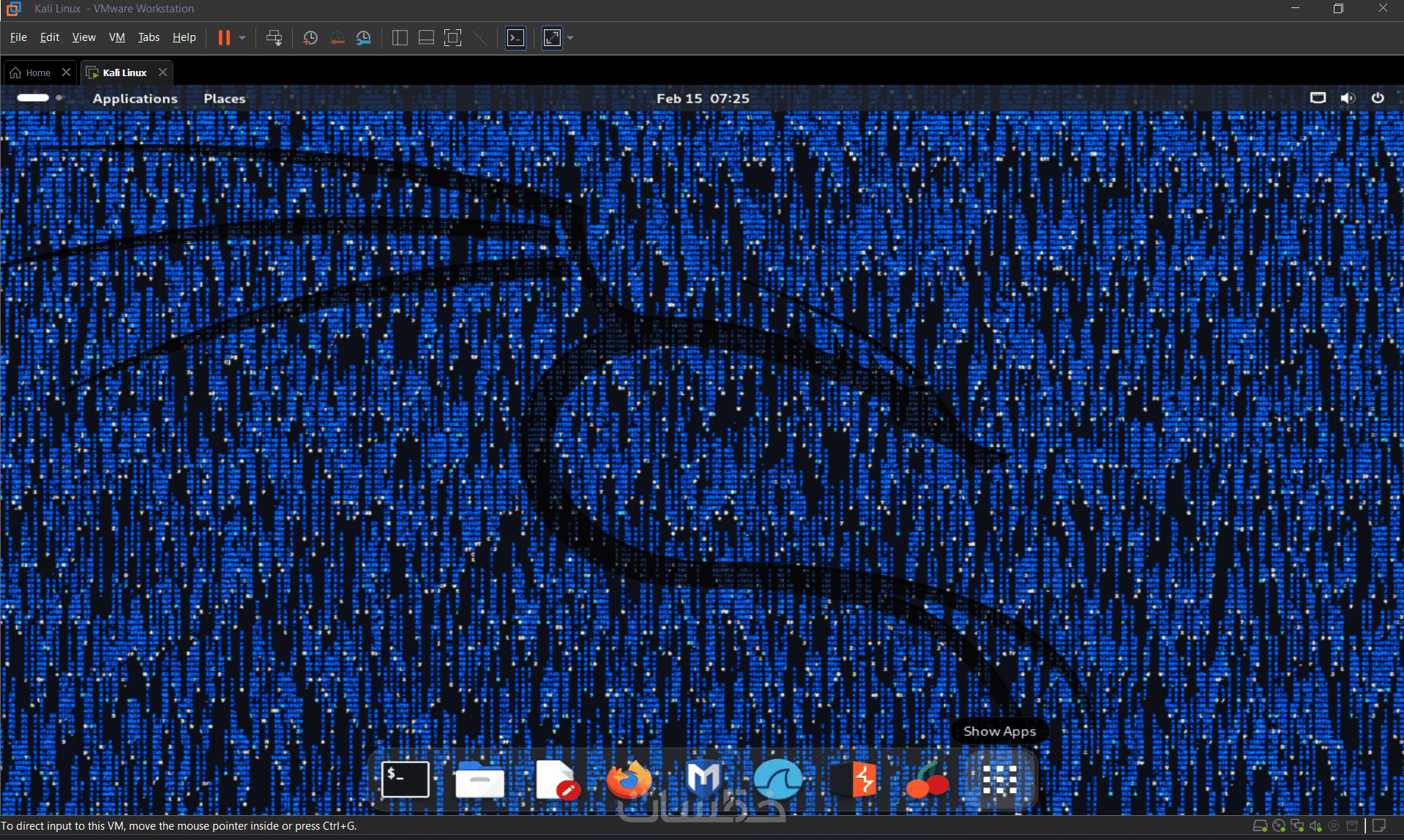Open Metasploit Framework from the dock

(703, 779)
